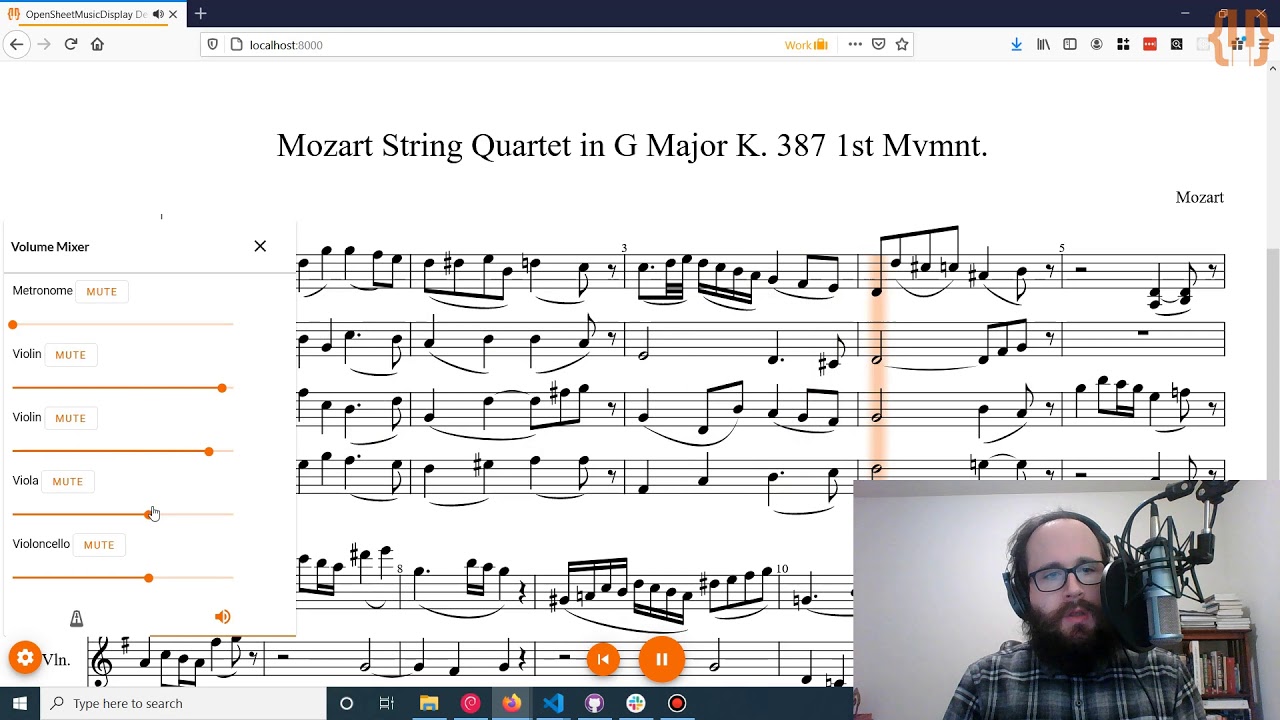Screen dimensions: 1280x720
Task: Mute the OpenSheetMusicDisplay browser tab audio
Action: 158,14
